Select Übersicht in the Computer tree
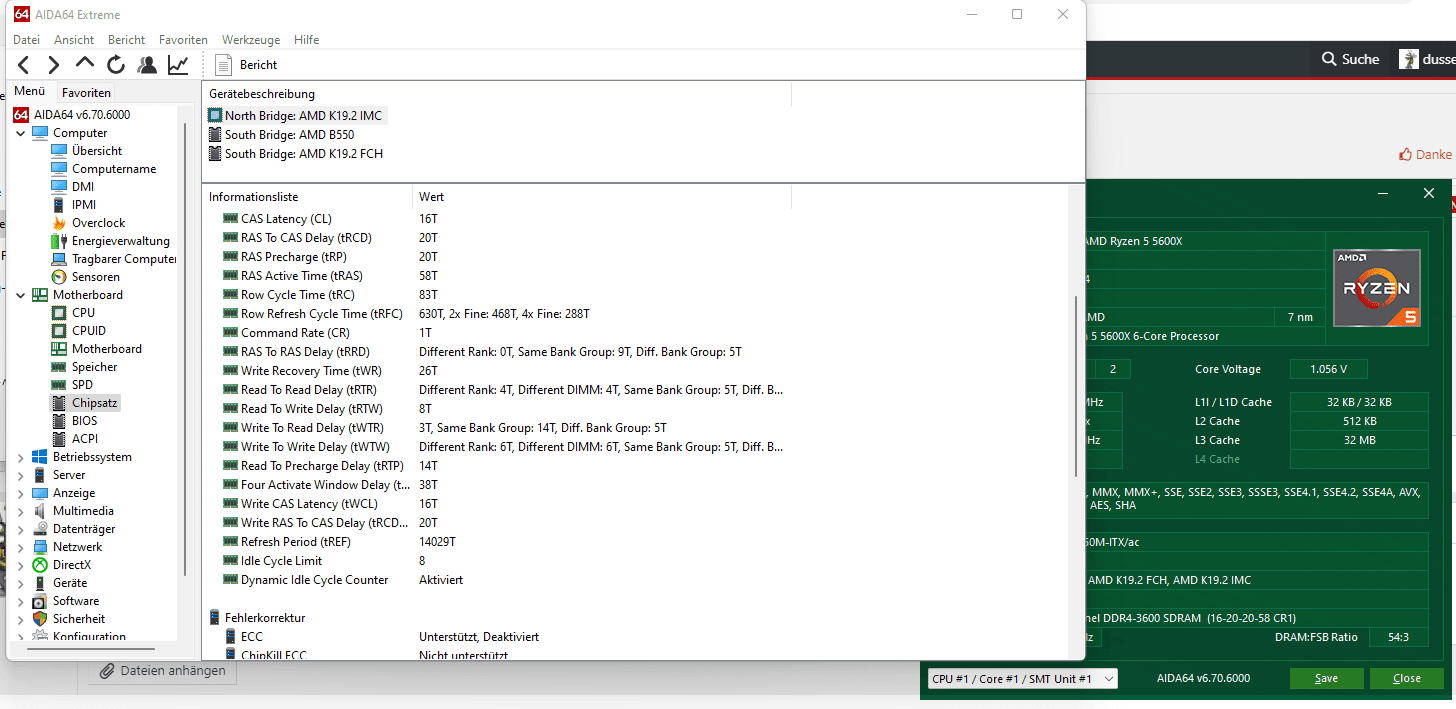Screen dimensions: 1456x709 (97, 151)
